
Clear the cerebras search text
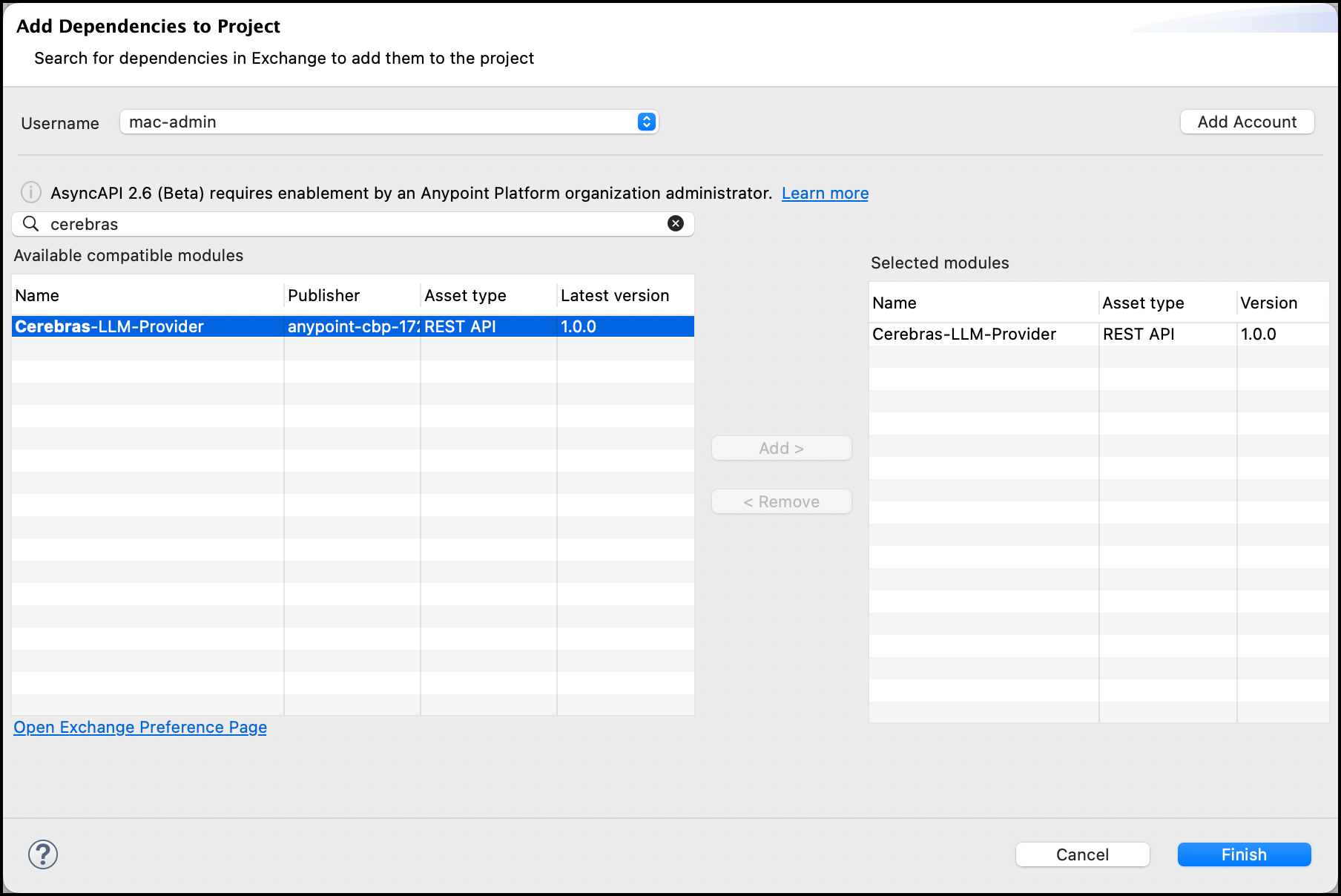pyautogui.click(x=676, y=223)
